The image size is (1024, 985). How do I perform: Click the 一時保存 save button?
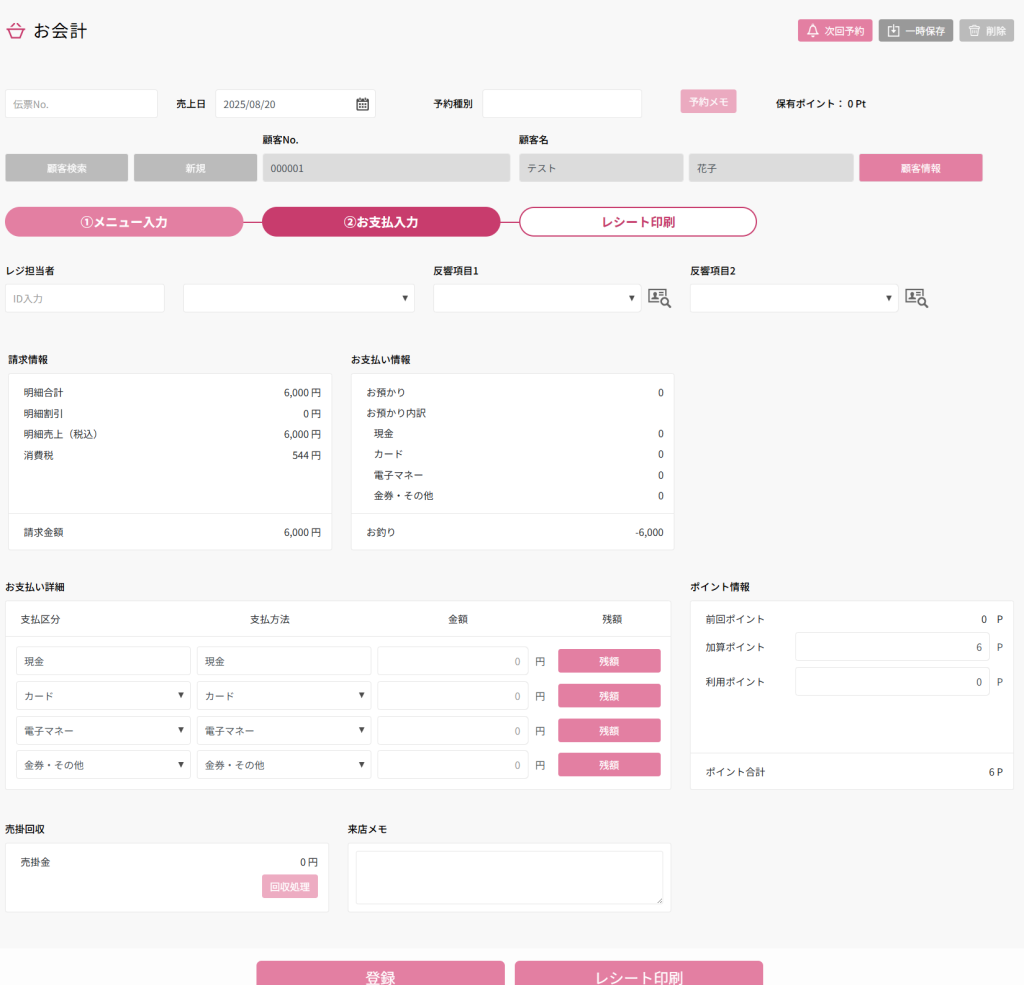tap(916, 31)
